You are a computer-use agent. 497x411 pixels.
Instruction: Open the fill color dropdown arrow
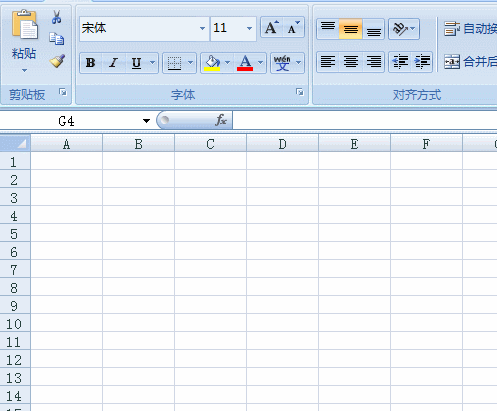(x=227, y=63)
